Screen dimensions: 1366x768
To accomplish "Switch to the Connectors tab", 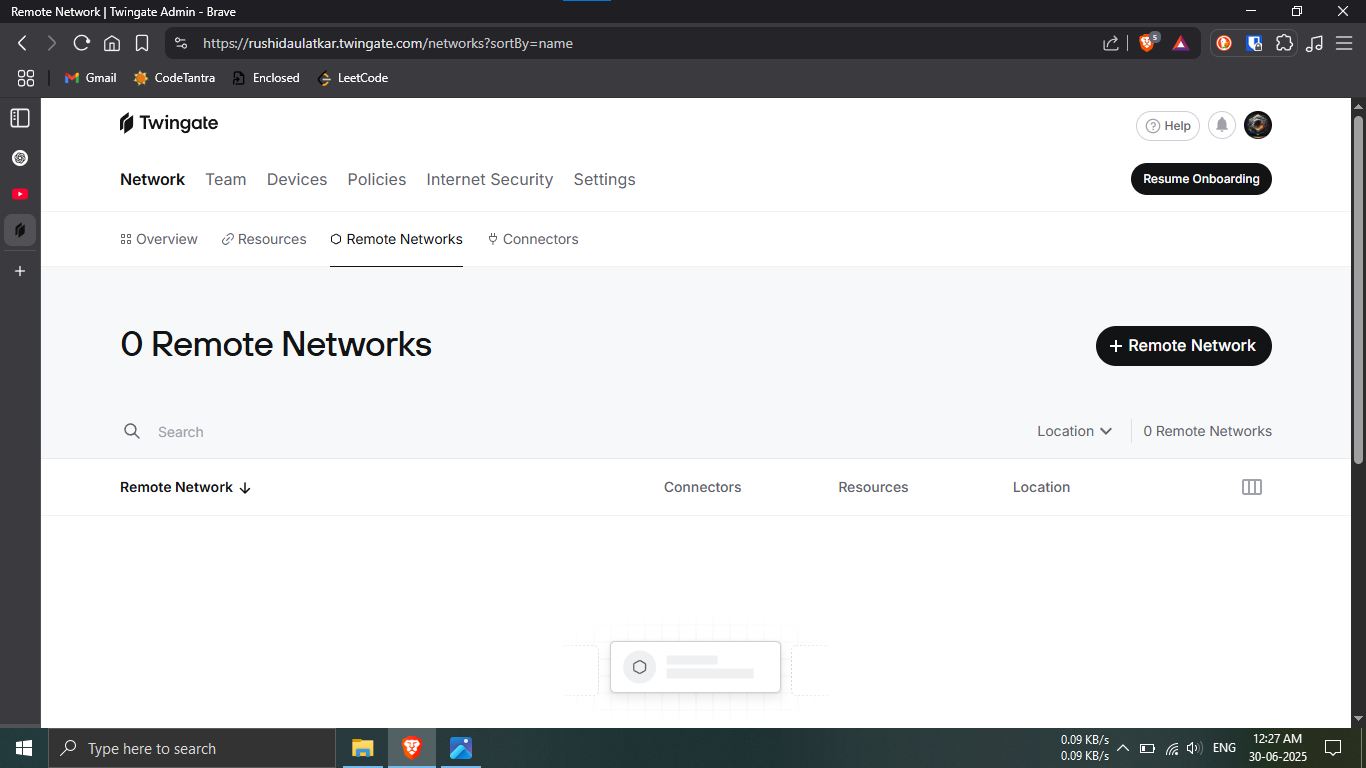I will click(533, 239).
